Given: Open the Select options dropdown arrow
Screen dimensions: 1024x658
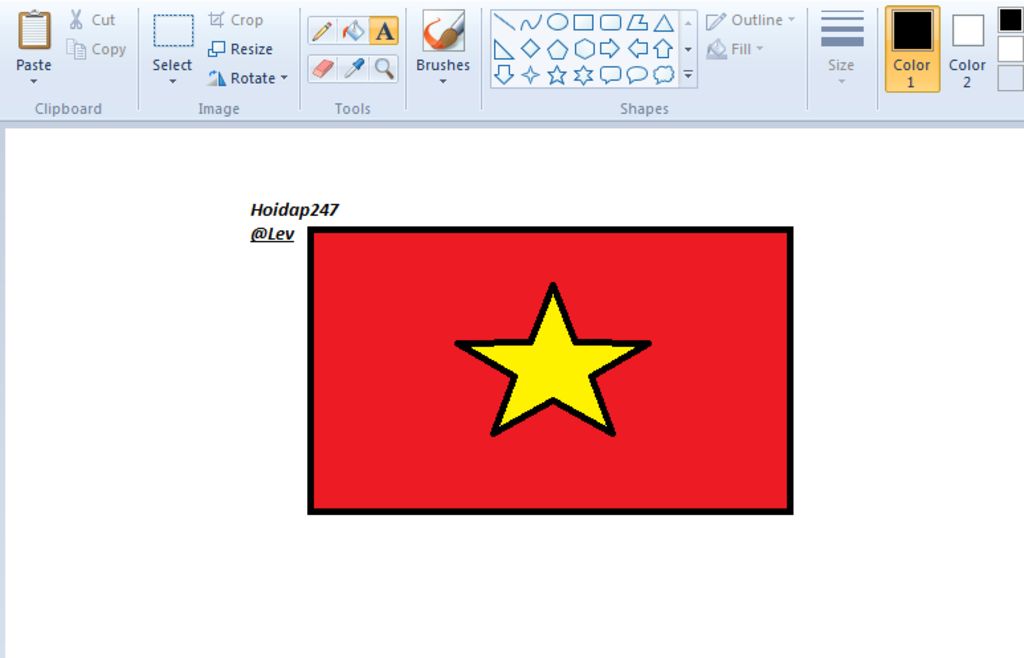Looking at the screenshot, I should click(x=173, y=82).
